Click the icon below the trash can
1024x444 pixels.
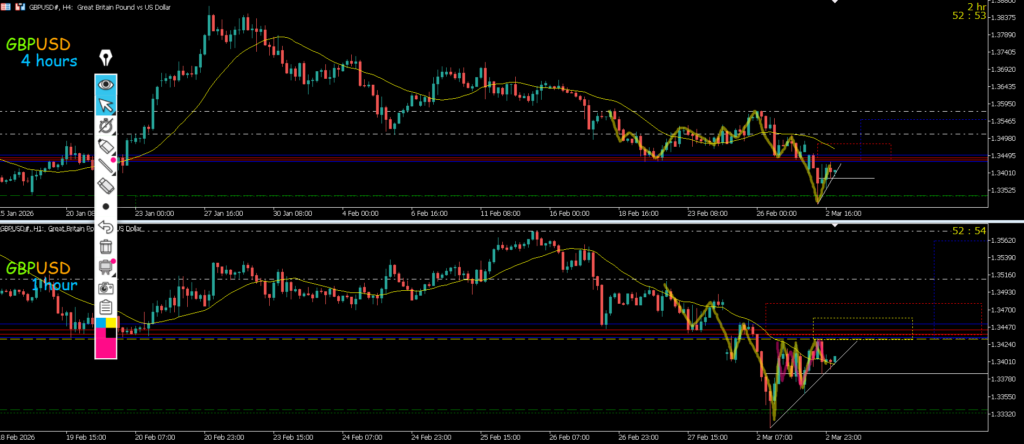[x=105, y=266]
